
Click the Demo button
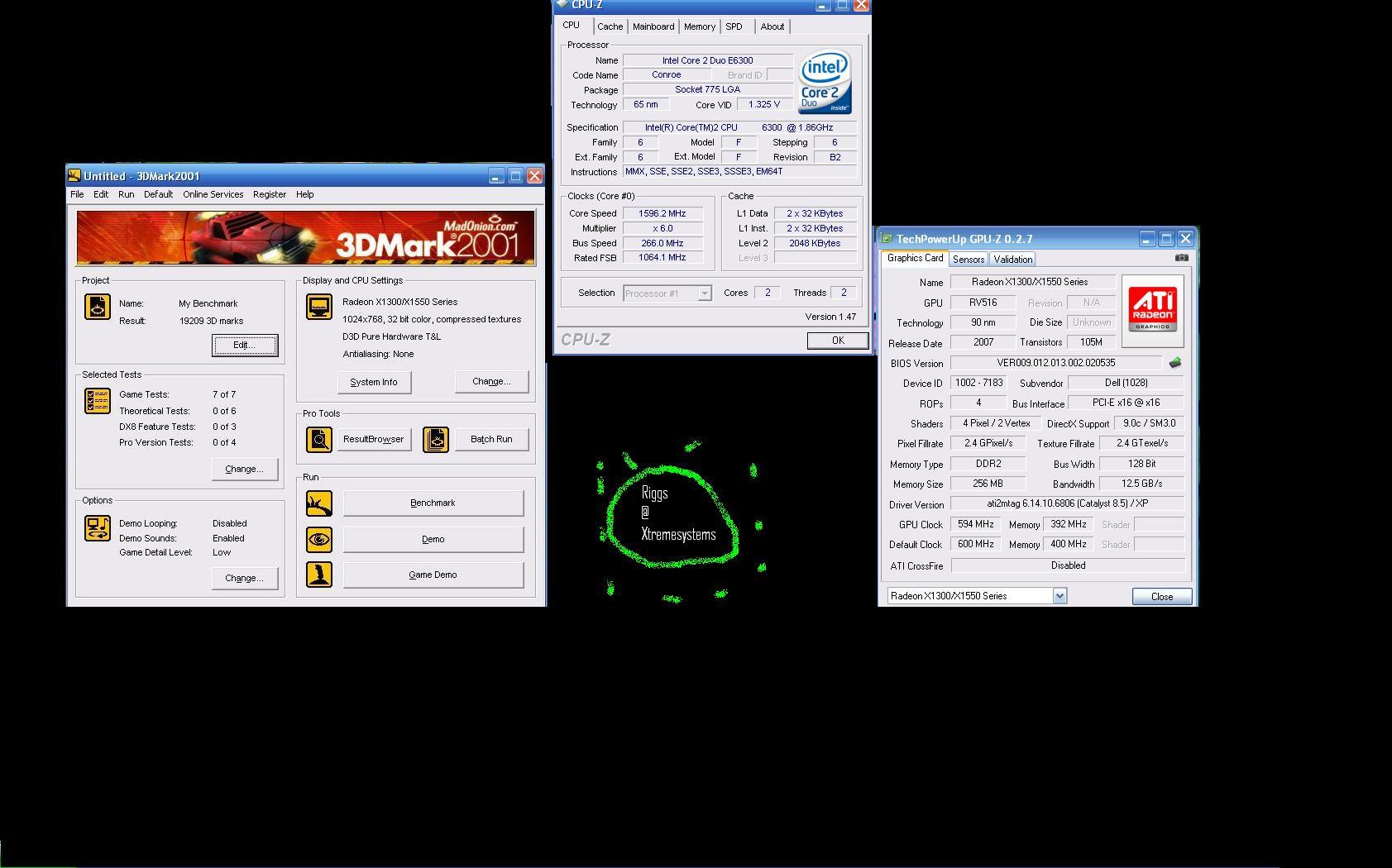click(433, 539)
